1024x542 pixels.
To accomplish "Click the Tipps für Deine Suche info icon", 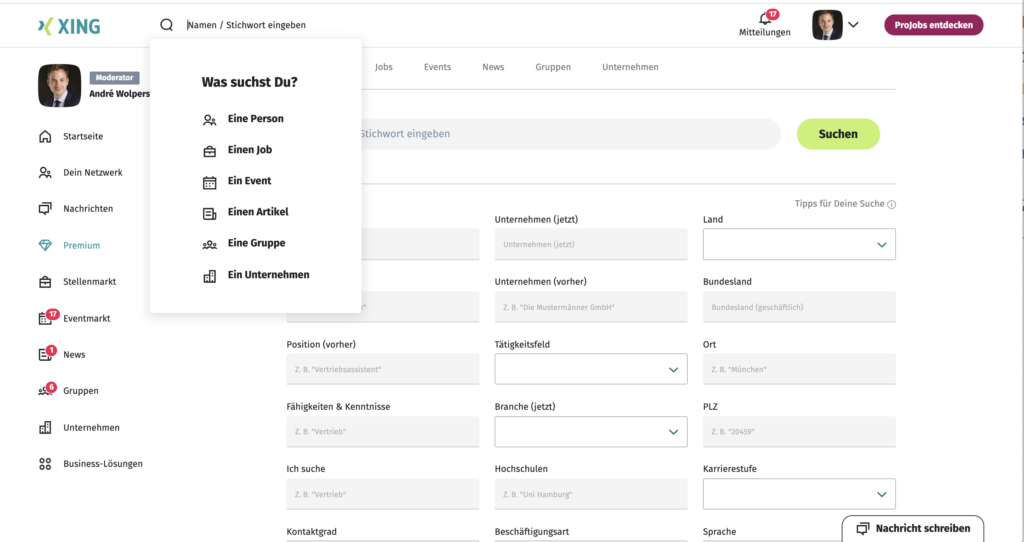I will (x=891, y=204).
